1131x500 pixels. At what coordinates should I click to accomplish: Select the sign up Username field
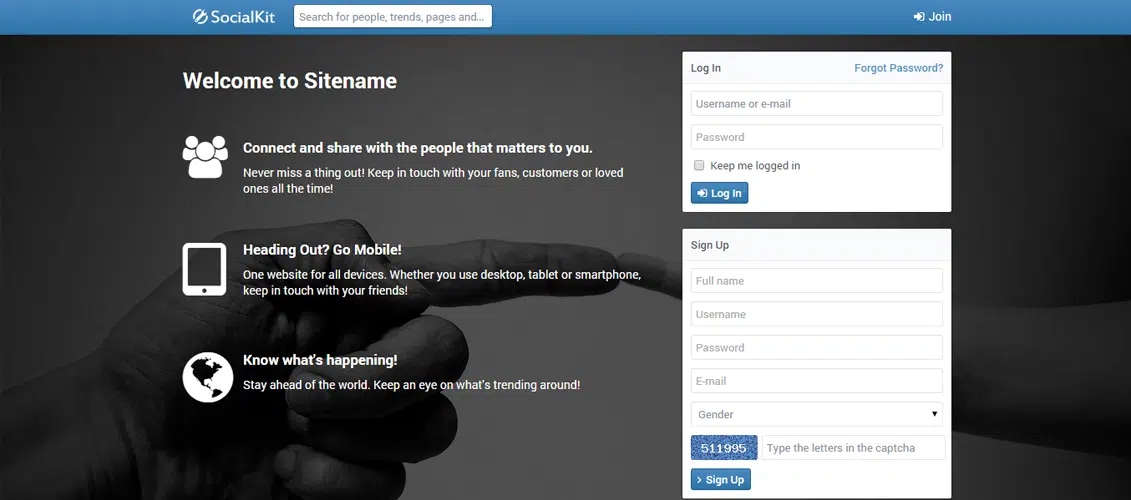tap(816, 314)
